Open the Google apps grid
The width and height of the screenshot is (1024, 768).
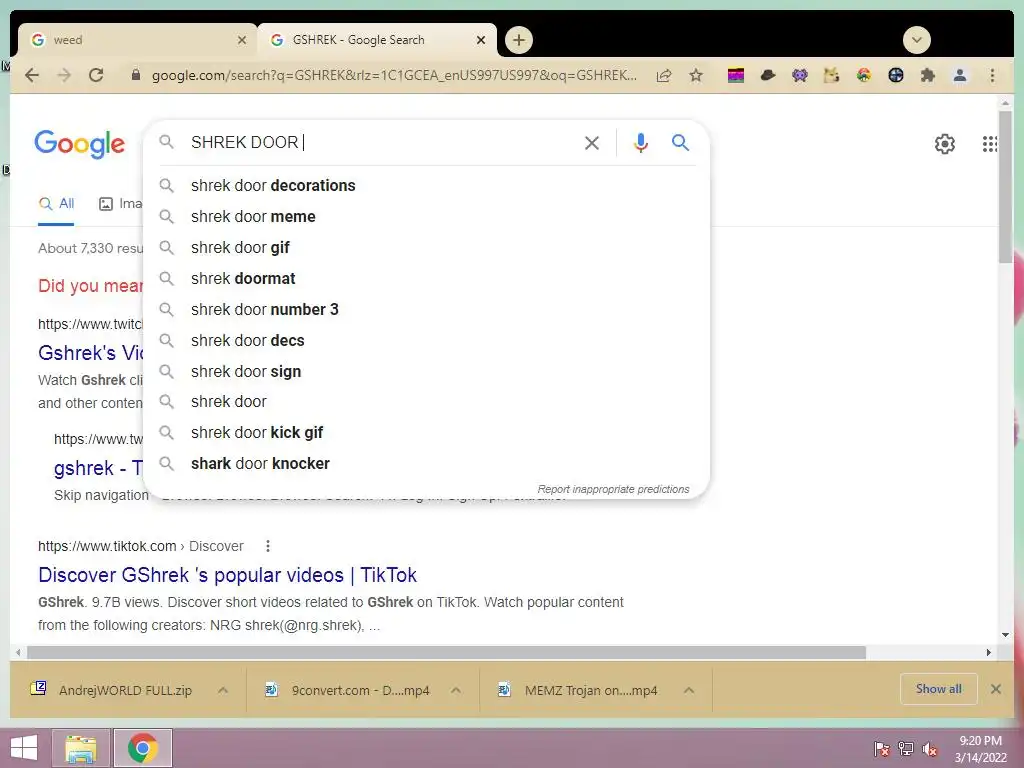point(989,144)
